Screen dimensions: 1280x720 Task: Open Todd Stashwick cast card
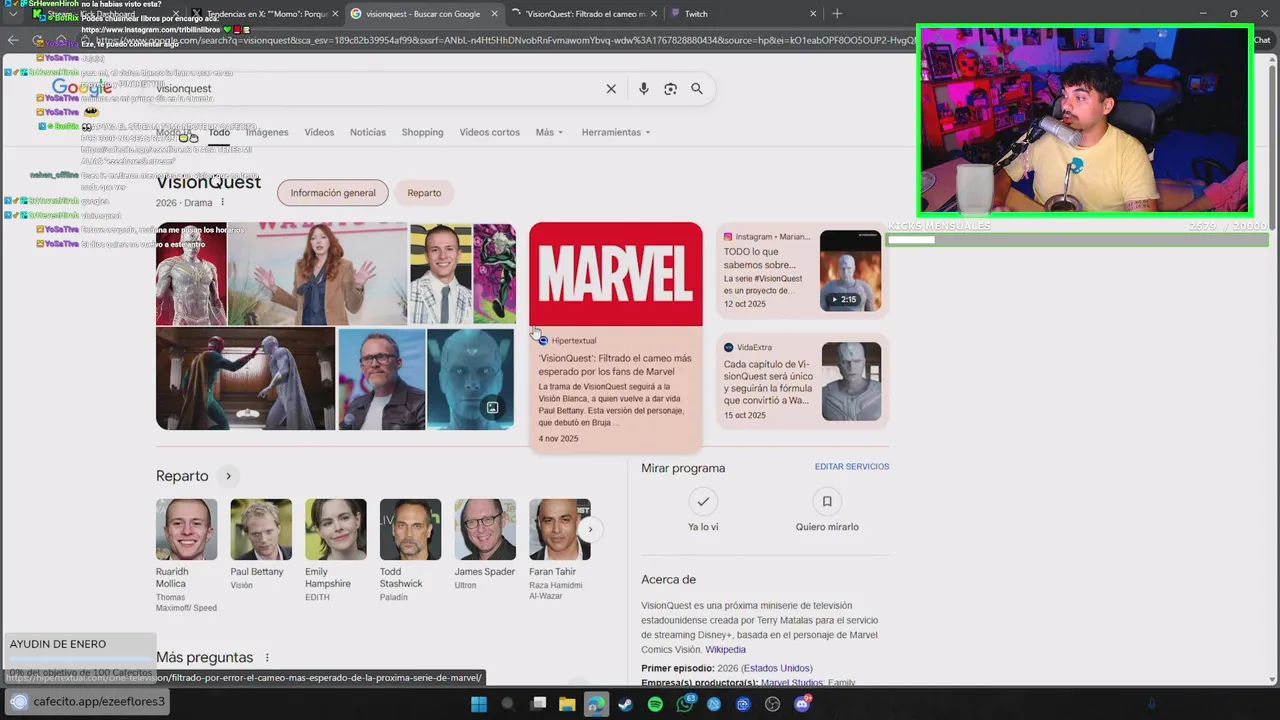[x=410, y=550]
